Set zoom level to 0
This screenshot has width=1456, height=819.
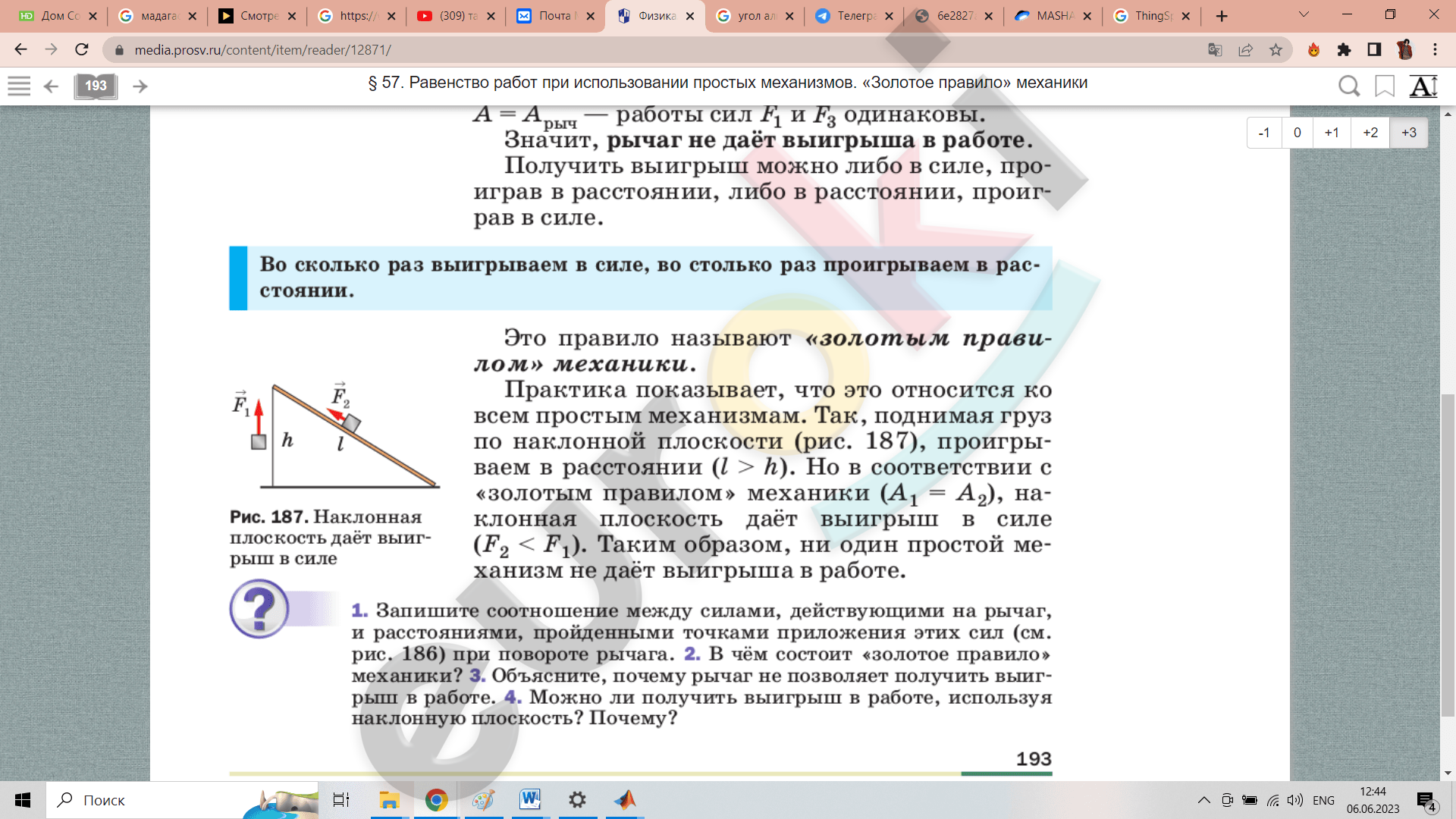pos(1298,133)
